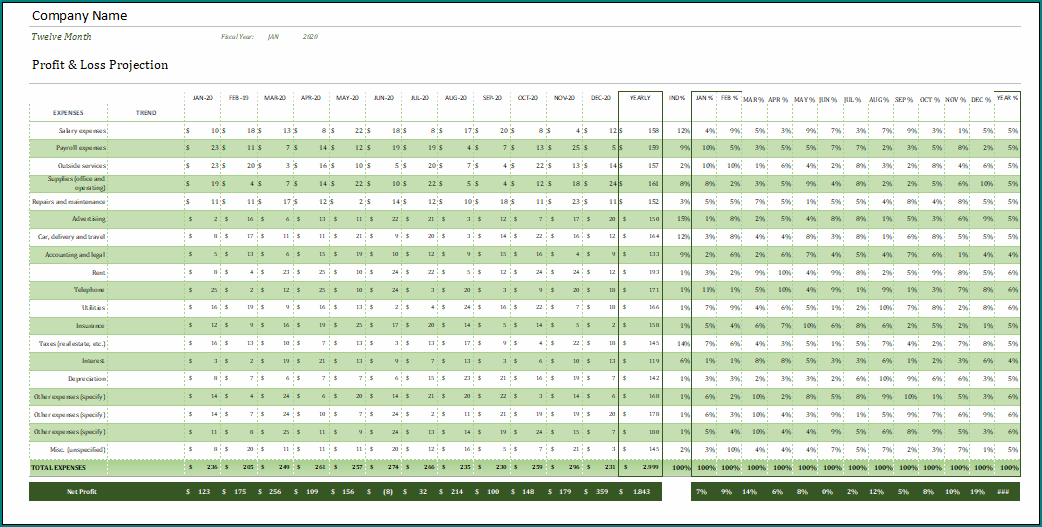Click the EXPENSES column header
Image resolution: width=1042 pixels, height=527 pixels.
point(68,113)
